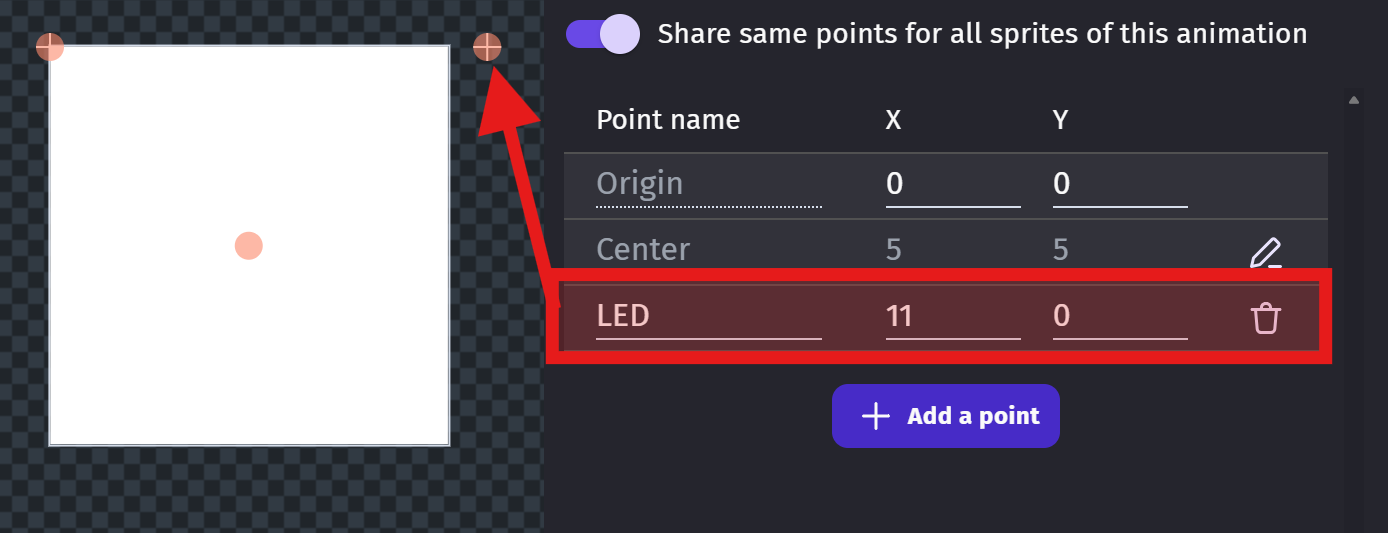
Task: Click the Origin X value field
Action: click(953, 184)
